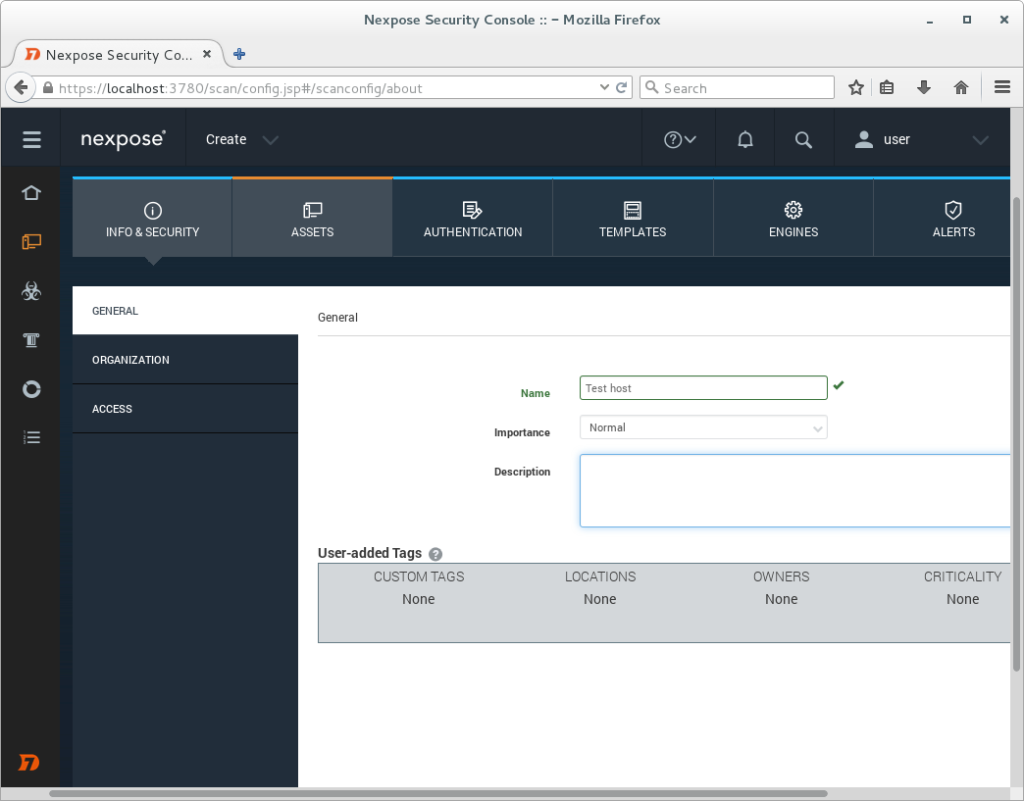Select the Reports icon in the sidebar
The width and height of the screenshot is (1024, 801).
pyautogui.click(x=30, y=389)
